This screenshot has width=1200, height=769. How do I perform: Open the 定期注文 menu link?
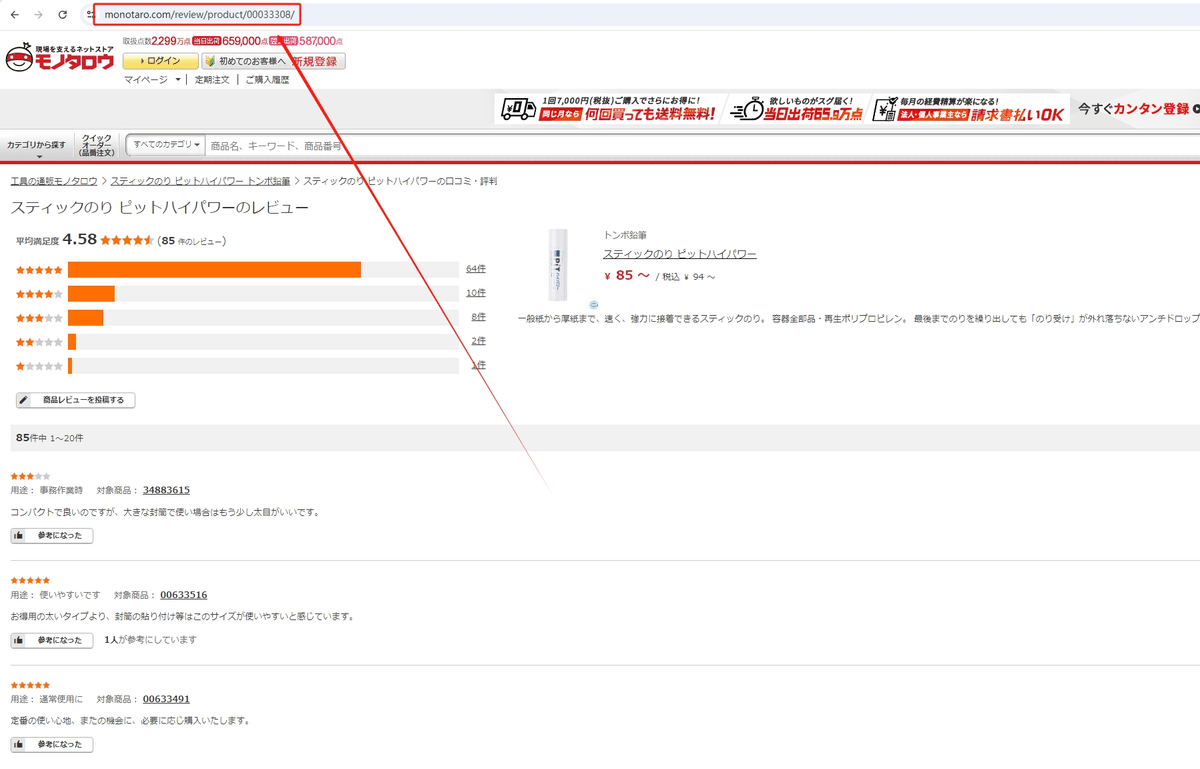coord(212,80)
